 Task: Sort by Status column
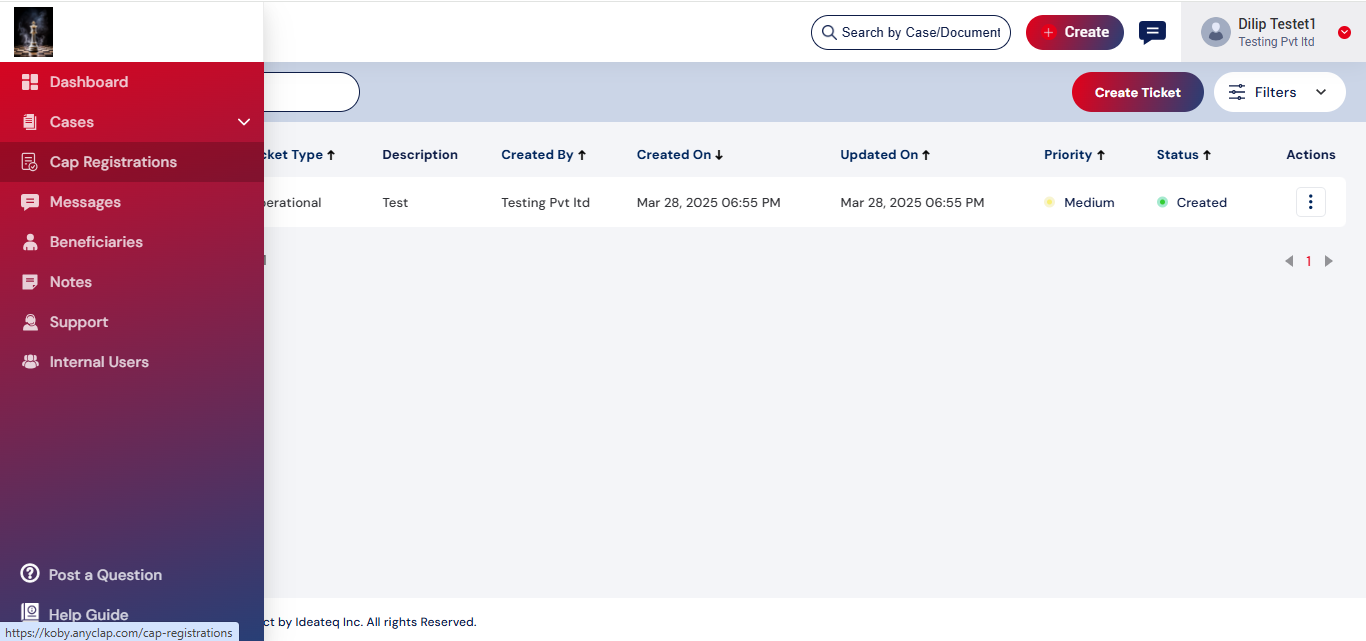coord(1184,155)
